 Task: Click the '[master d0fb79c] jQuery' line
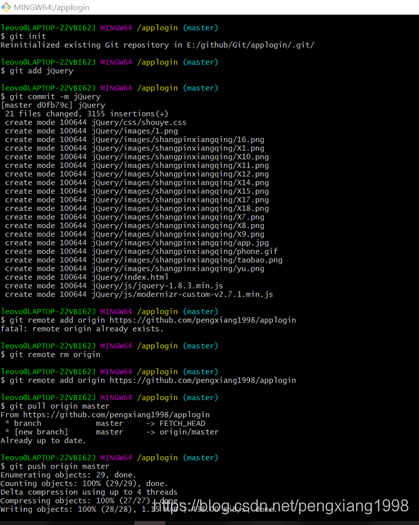coord(53,105)
